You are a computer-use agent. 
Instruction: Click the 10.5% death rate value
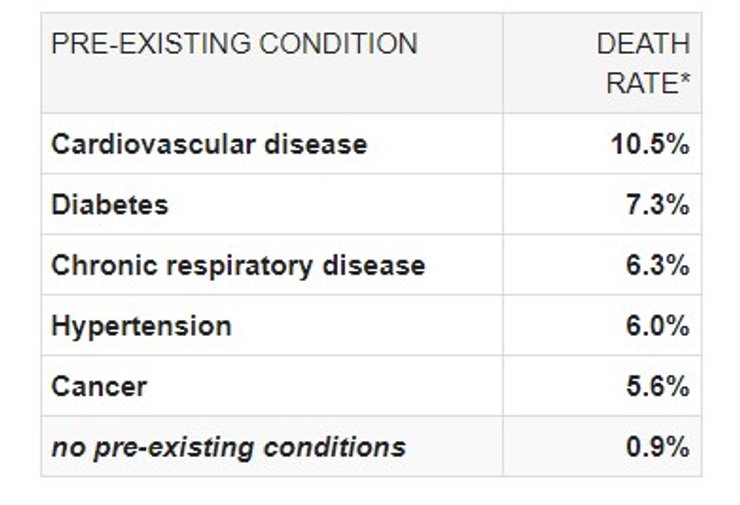tap(650, 144)
